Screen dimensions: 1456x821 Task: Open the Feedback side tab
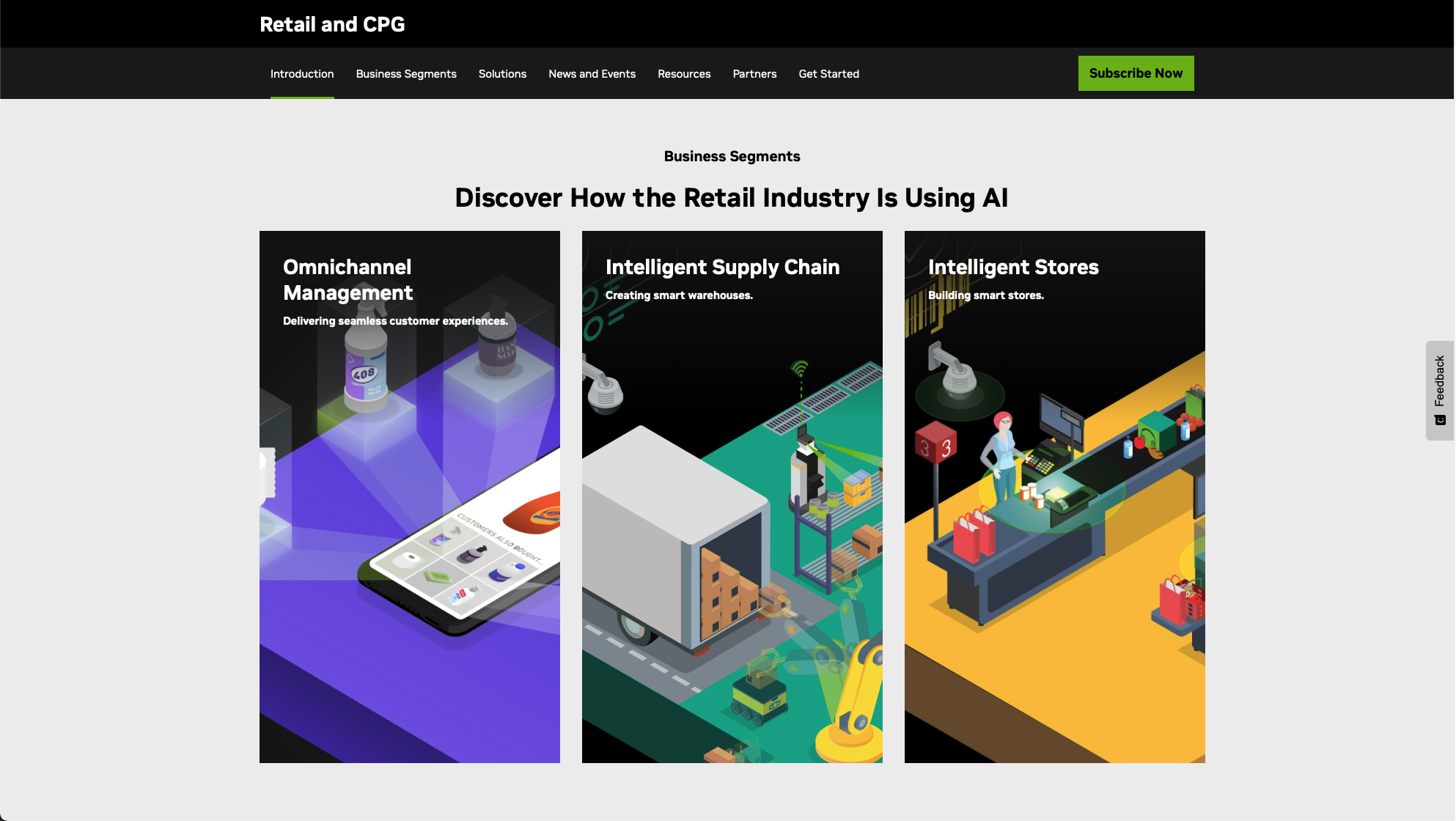click(1440, 381)
